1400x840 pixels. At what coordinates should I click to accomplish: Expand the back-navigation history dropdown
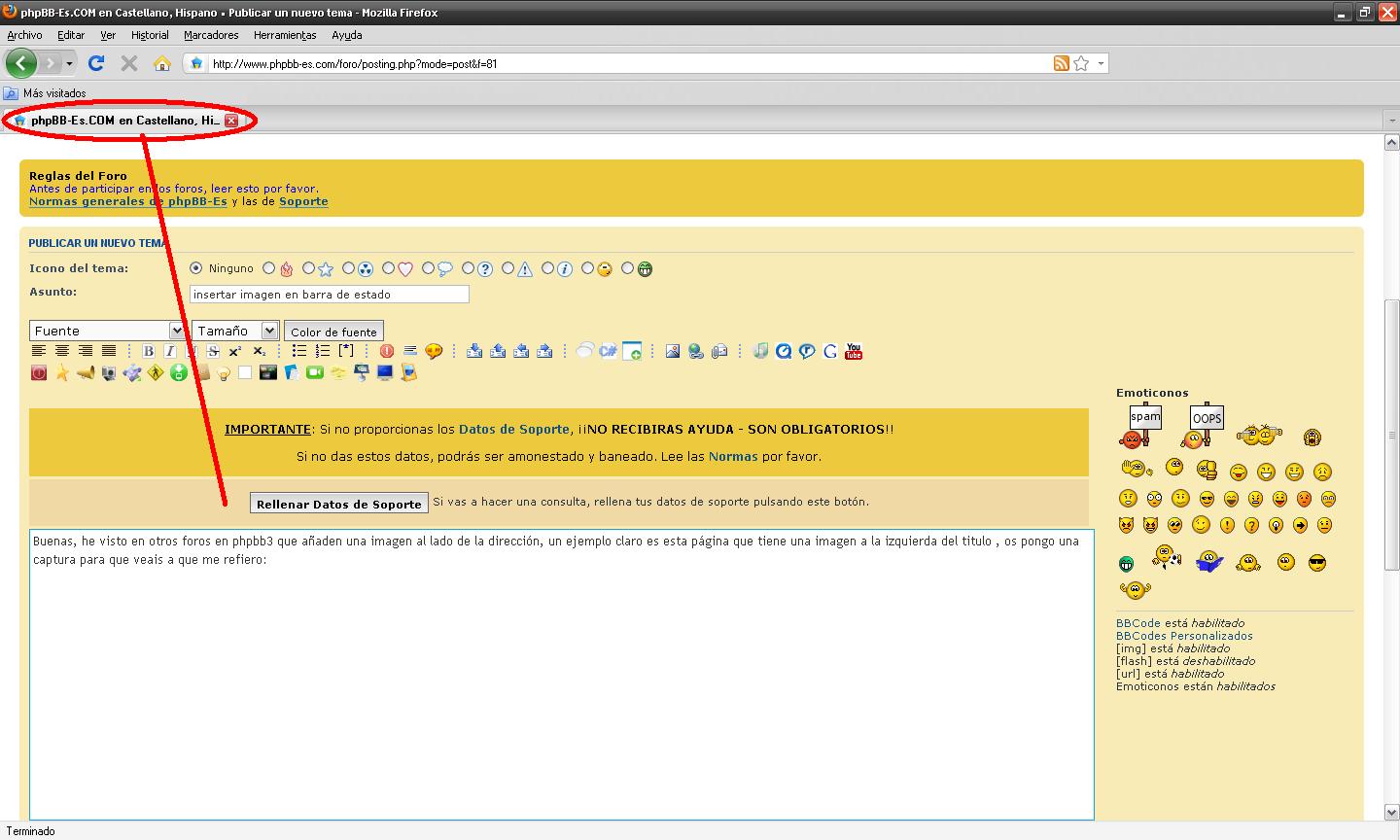pyautogui.click(x=68, y=63)
